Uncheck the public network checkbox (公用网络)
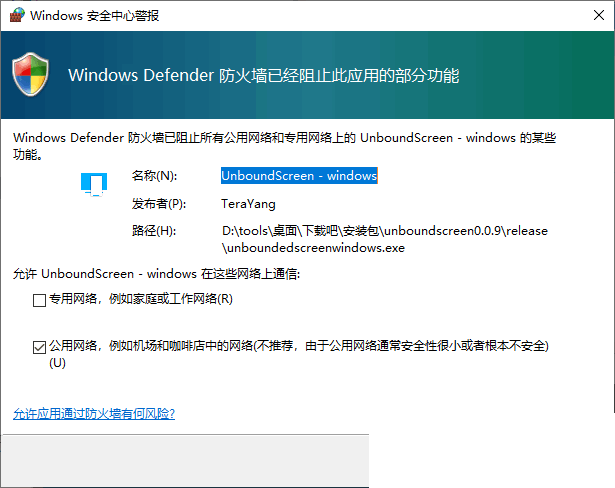The width and height of the screenshot is (615, 488). (x=39, y=347)
